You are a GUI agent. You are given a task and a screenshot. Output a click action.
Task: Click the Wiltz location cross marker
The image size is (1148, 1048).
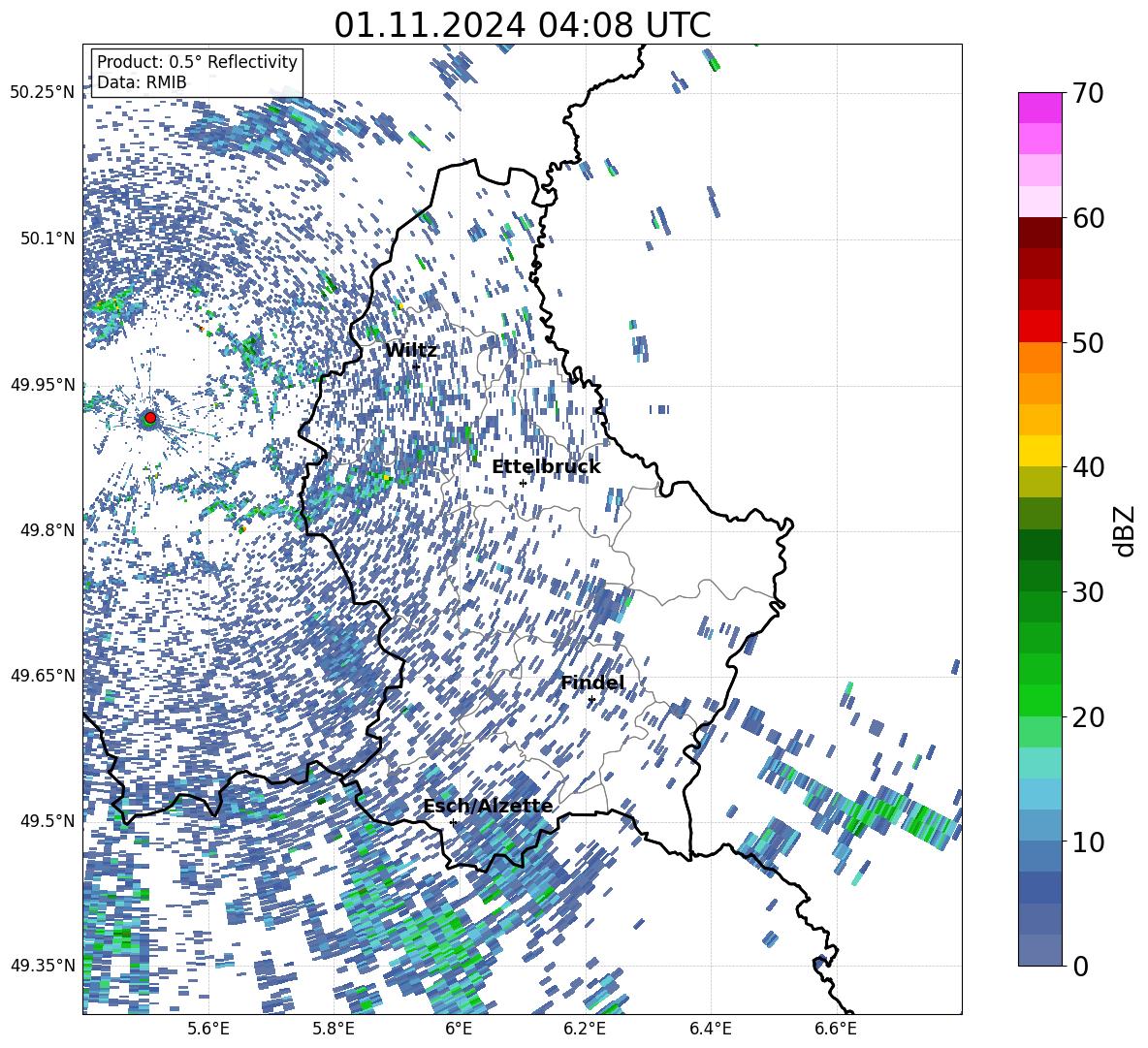(x=416, y=365)
